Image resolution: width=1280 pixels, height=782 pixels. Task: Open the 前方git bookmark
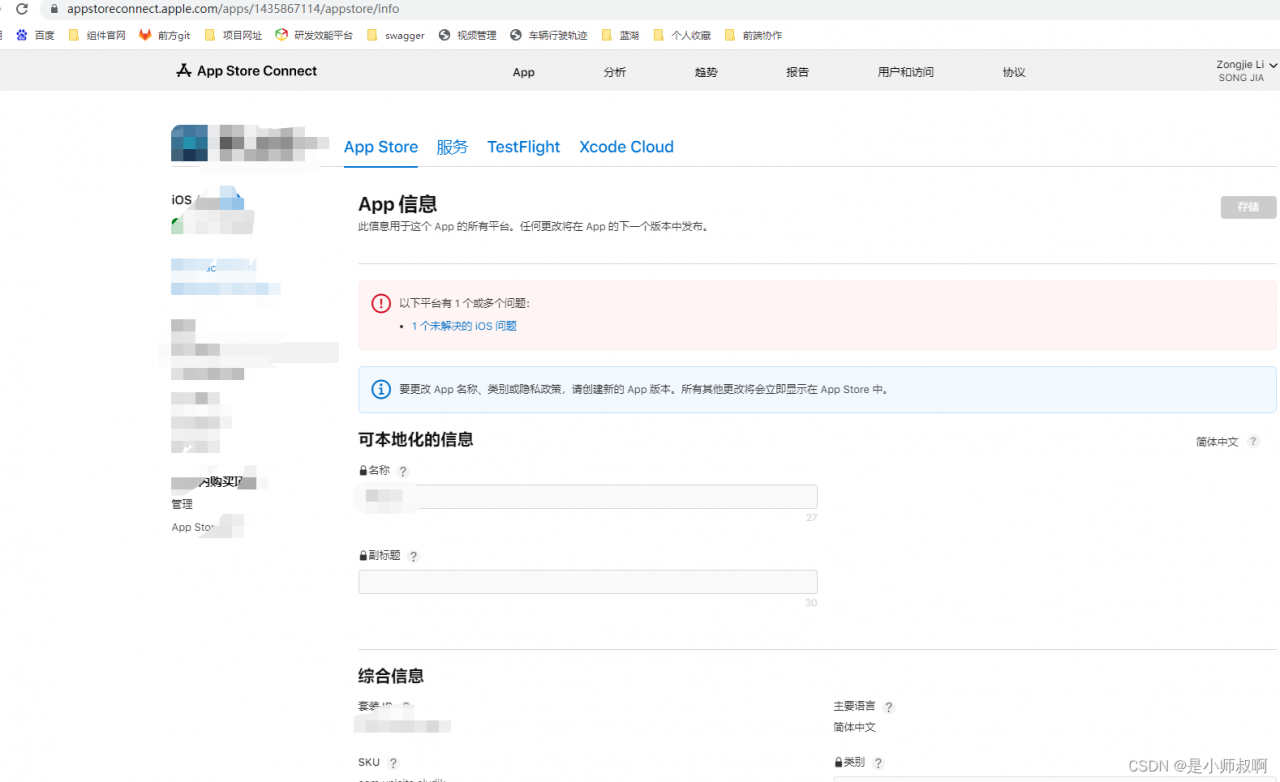click(x=164, y=35)
